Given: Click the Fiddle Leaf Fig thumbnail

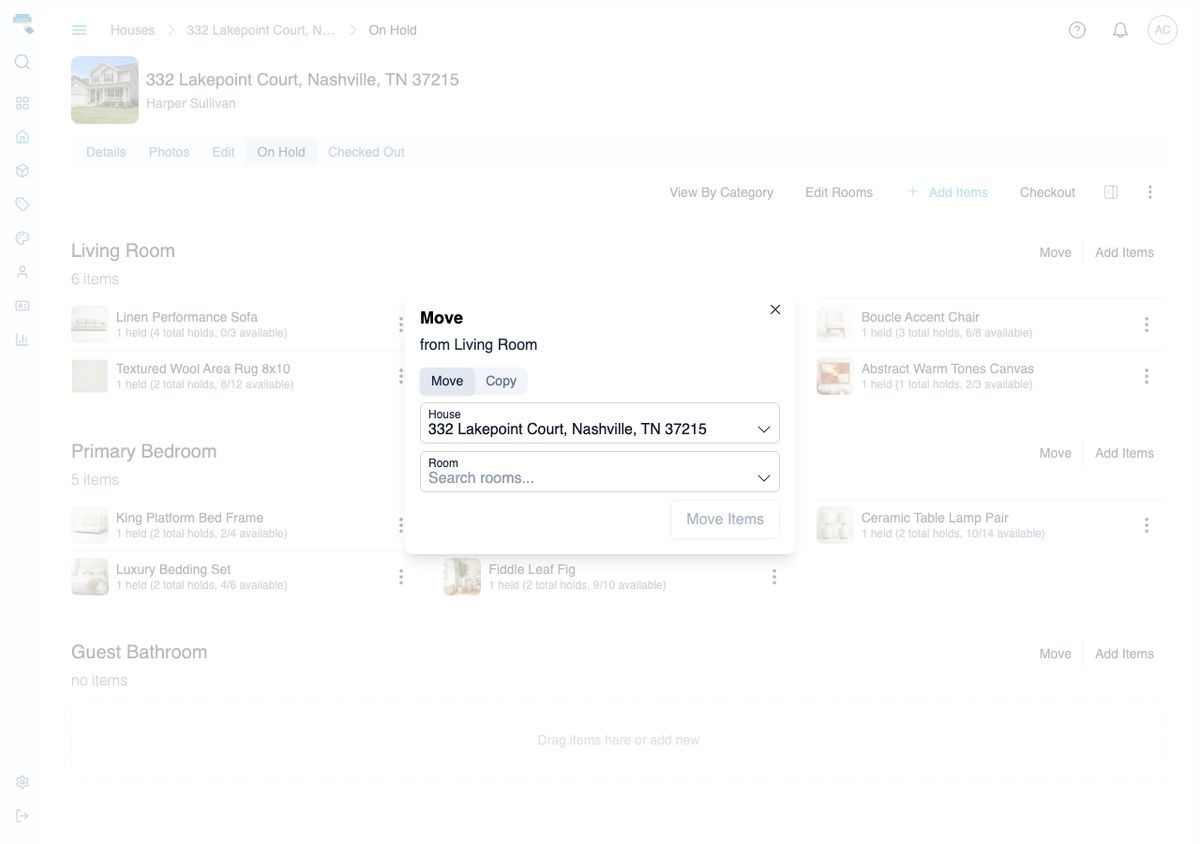Looking at the screenshot, I should pyautogui.click(x=462, y=577).
